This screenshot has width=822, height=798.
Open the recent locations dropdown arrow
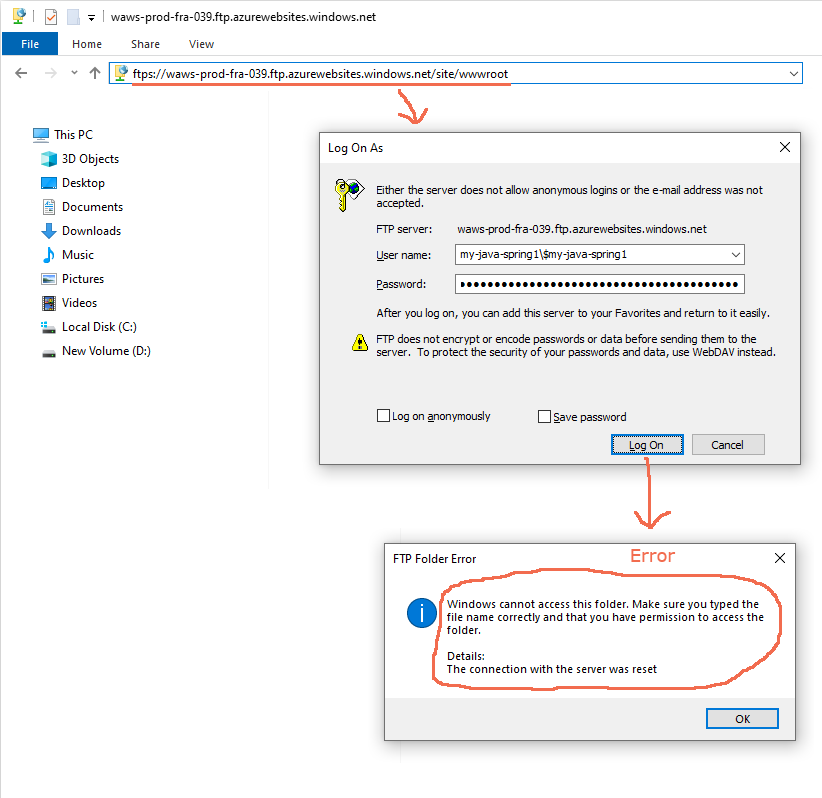[x=74, y=73]
